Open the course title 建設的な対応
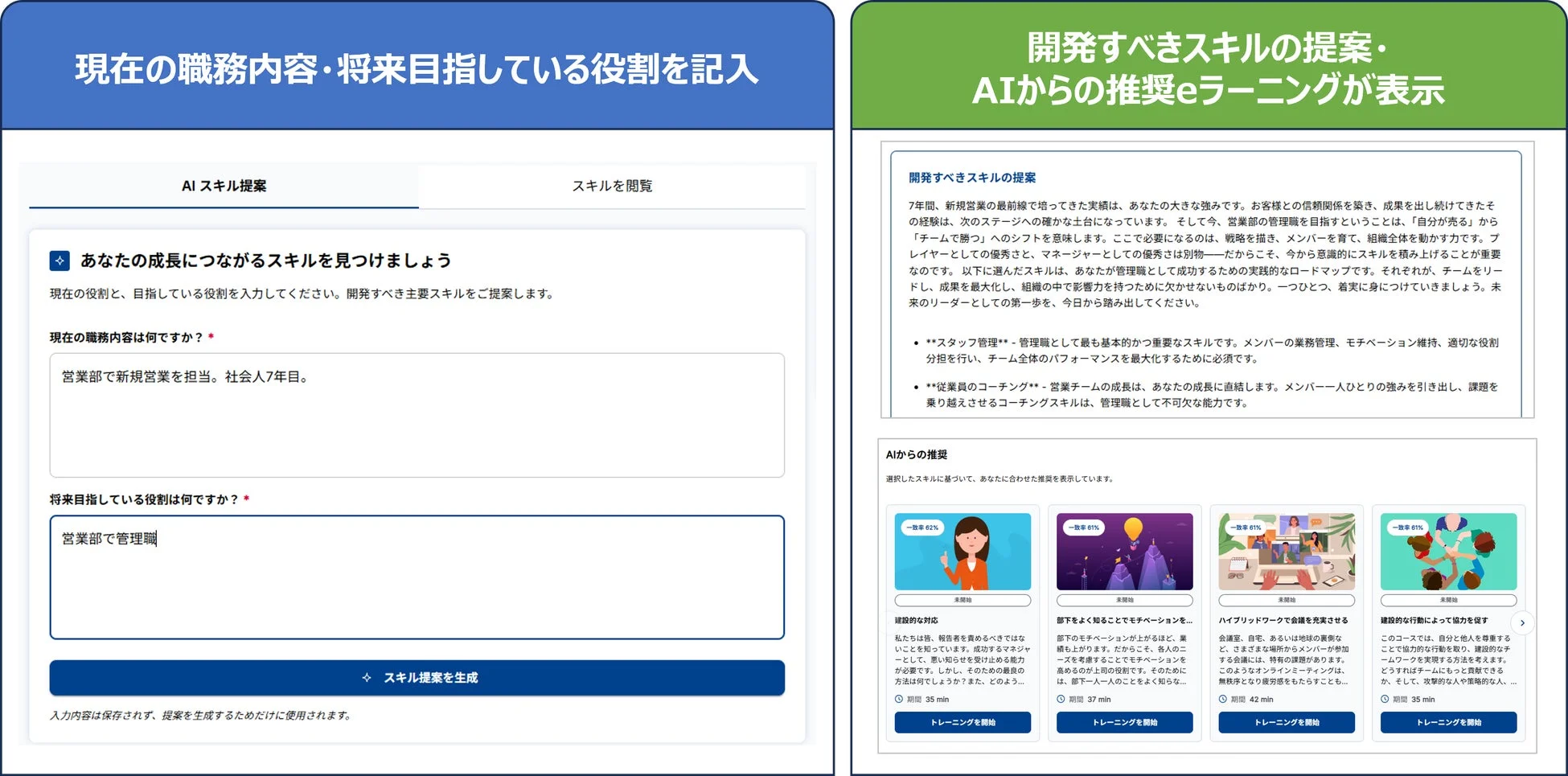The width and height of the screenshot is (1568, 776). pos(917,621)
